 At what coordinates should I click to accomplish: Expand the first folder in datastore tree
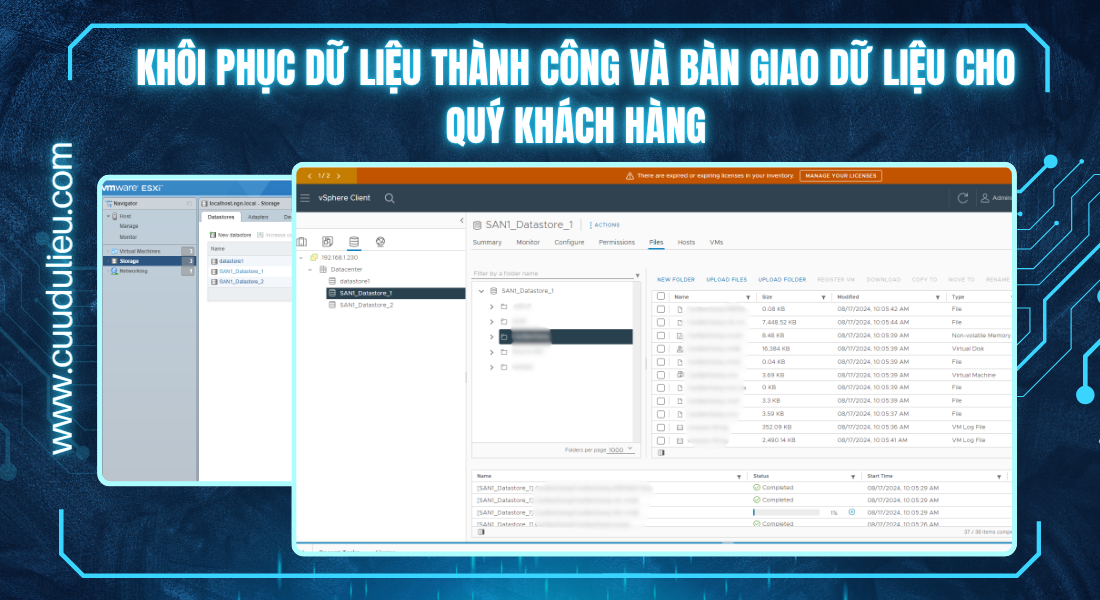[491, 307]
